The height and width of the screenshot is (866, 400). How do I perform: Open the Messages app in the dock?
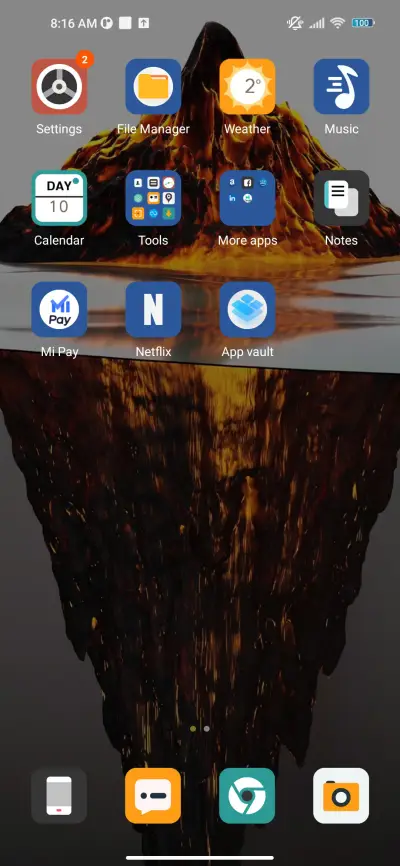(x=153, y=795)
